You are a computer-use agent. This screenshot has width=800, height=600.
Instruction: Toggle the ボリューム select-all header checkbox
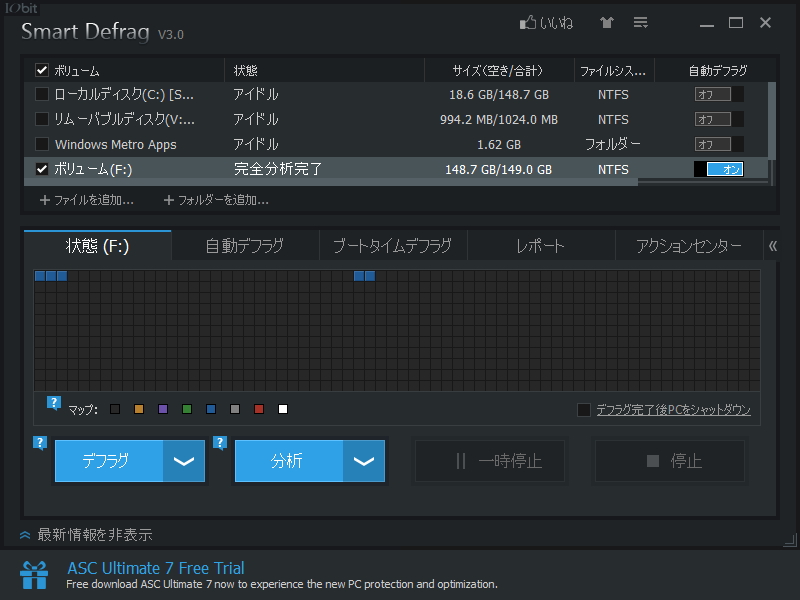42,70
